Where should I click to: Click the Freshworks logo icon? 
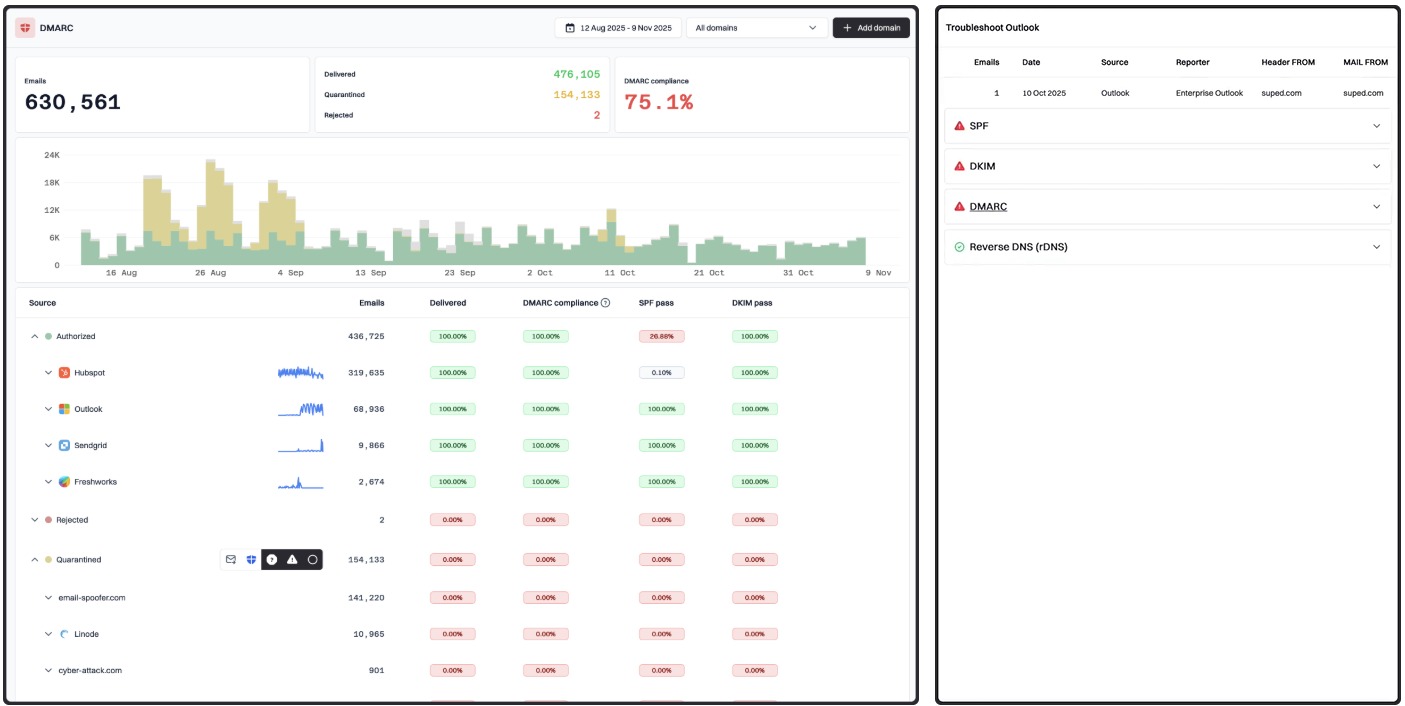click(x=64, y=482)
